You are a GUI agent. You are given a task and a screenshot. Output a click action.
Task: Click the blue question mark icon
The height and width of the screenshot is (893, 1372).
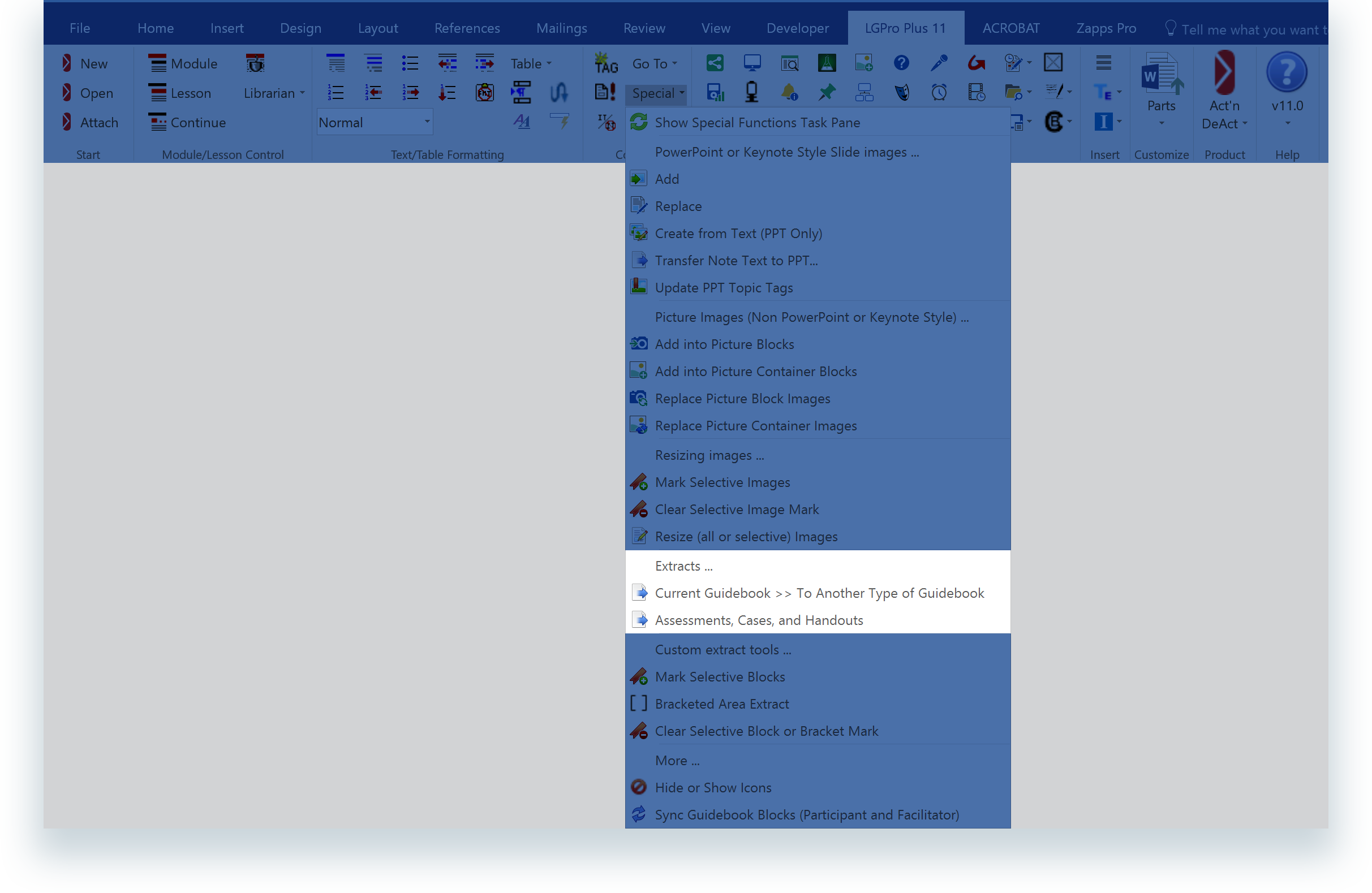901,62
